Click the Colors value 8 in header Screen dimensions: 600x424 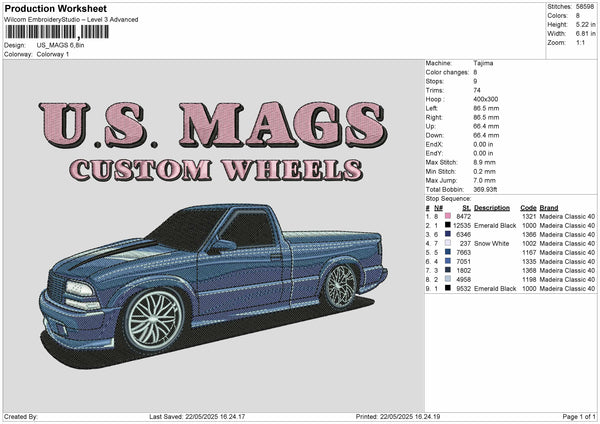click(578, 16)
